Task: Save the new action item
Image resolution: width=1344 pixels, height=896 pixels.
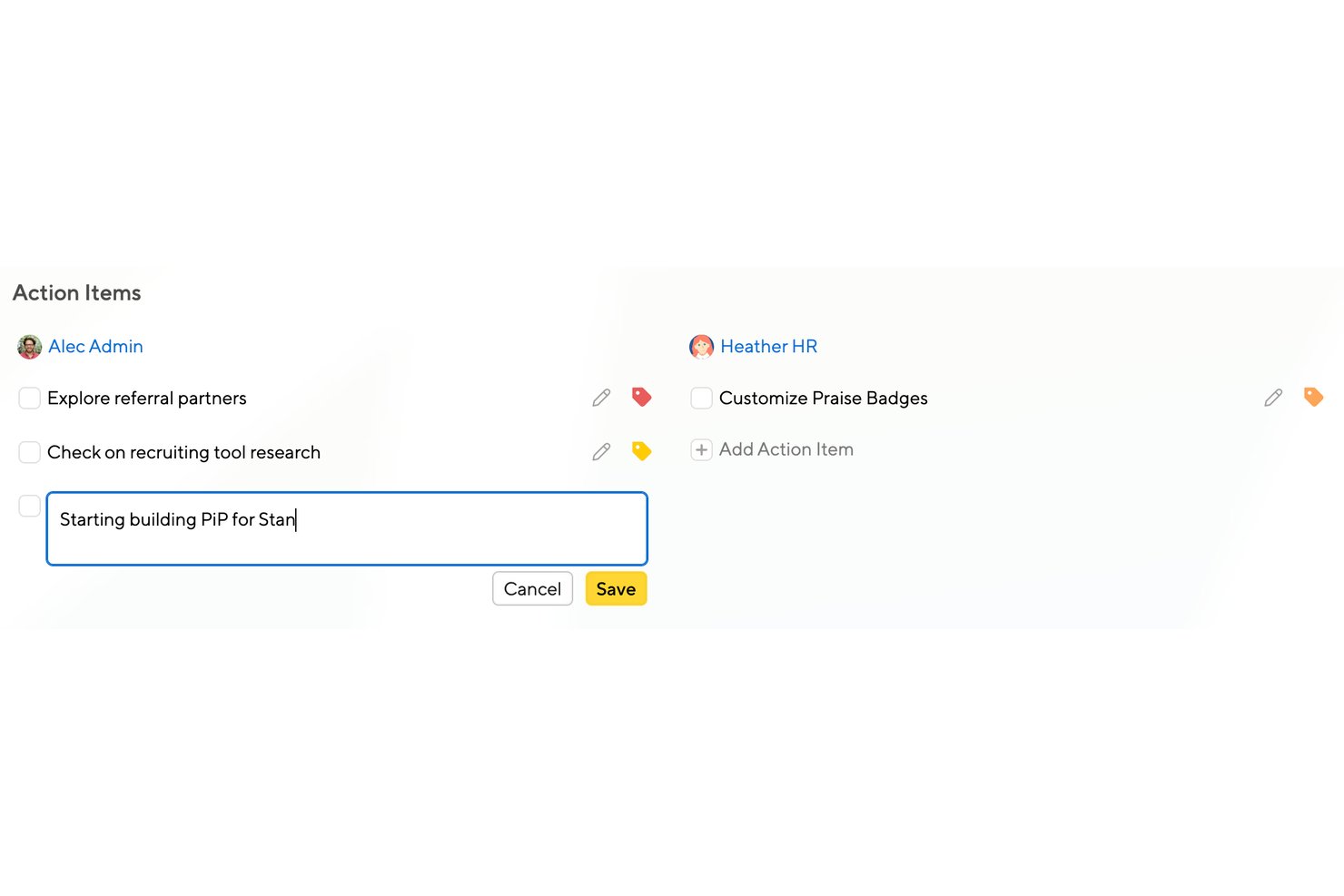Action: [616, 589]
